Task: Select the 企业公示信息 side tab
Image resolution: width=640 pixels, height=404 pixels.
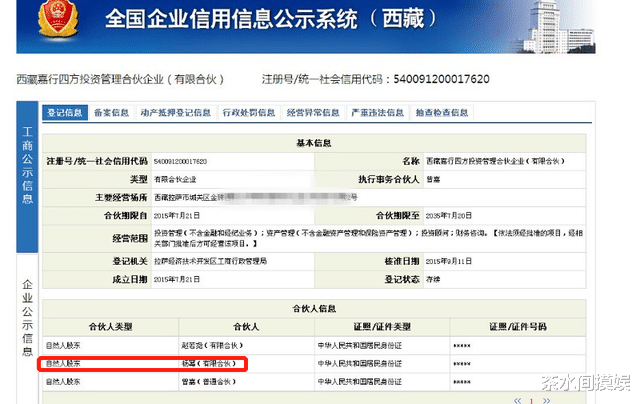Action: point(27,318)
